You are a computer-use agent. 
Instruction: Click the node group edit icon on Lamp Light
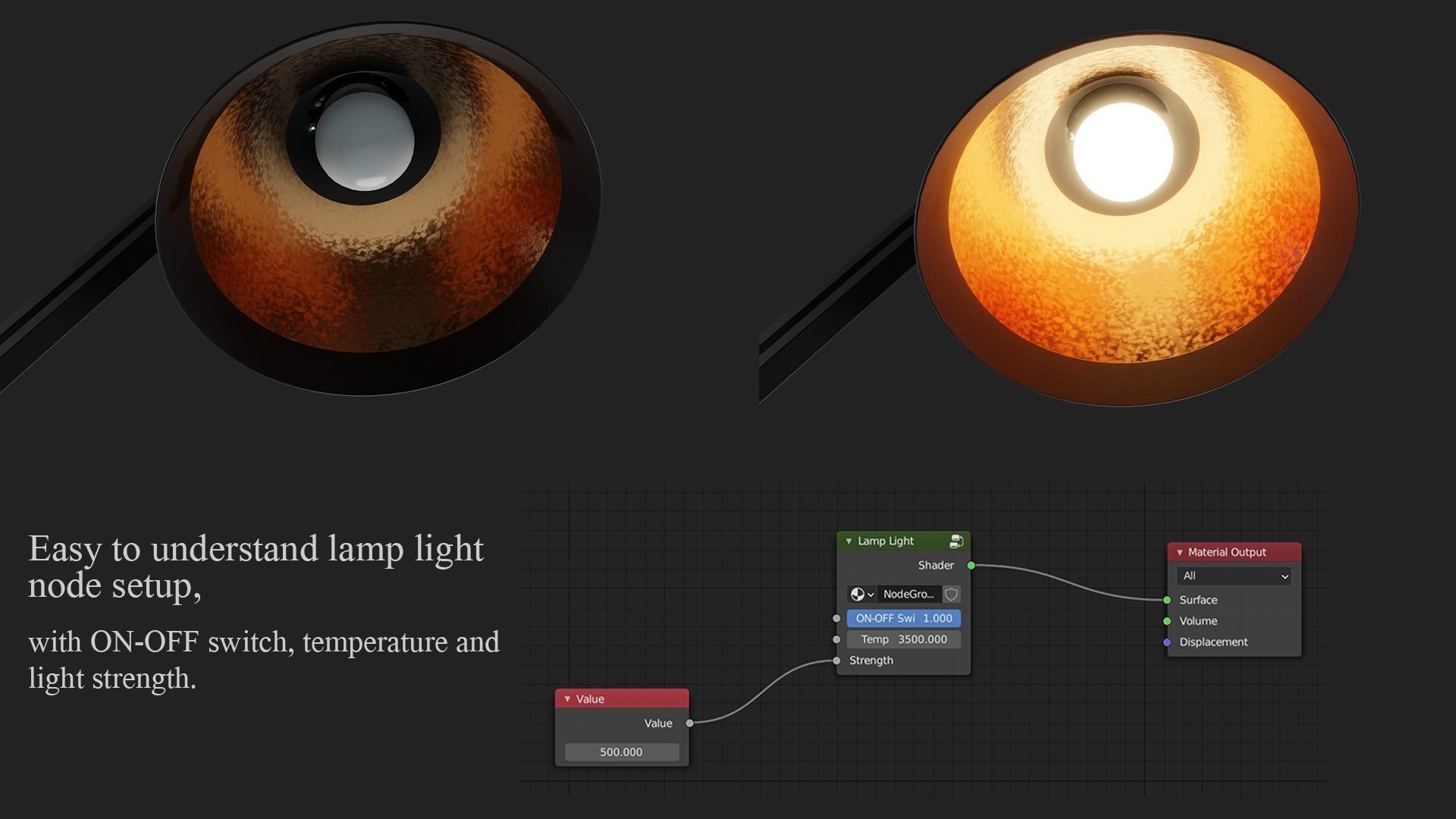point(956,541)
